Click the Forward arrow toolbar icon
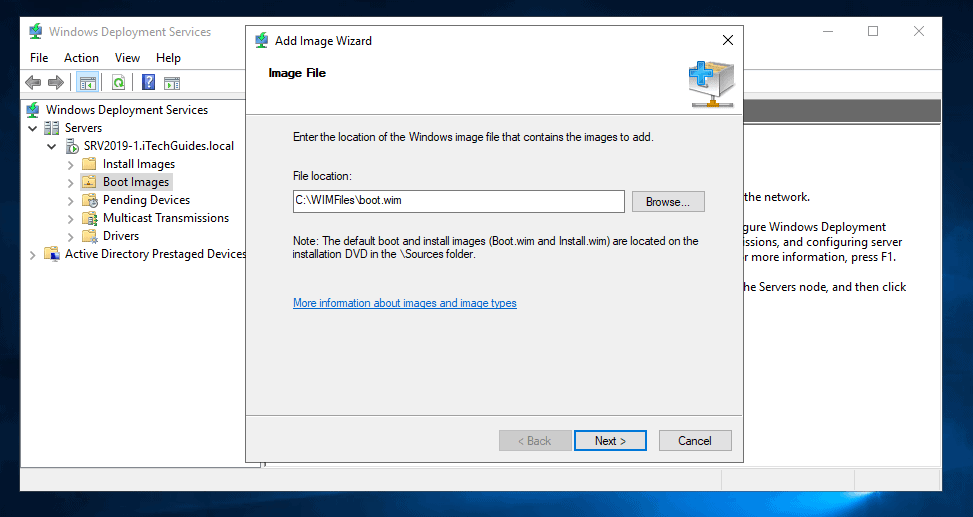 (56, 83)
